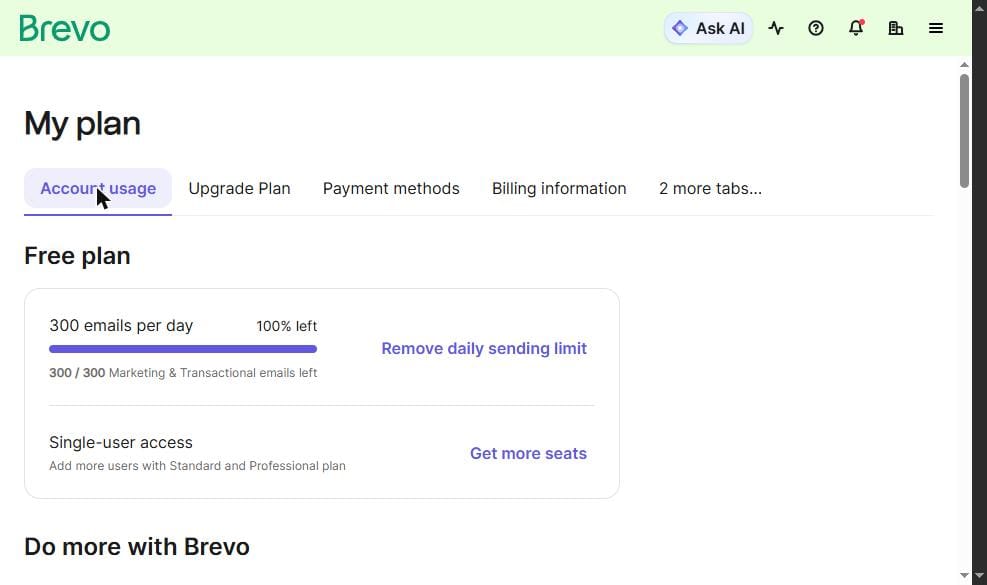This screenshot has width=987, height=585.
Task: Click the email usage progress bar
Action: [x=183, y=349]
